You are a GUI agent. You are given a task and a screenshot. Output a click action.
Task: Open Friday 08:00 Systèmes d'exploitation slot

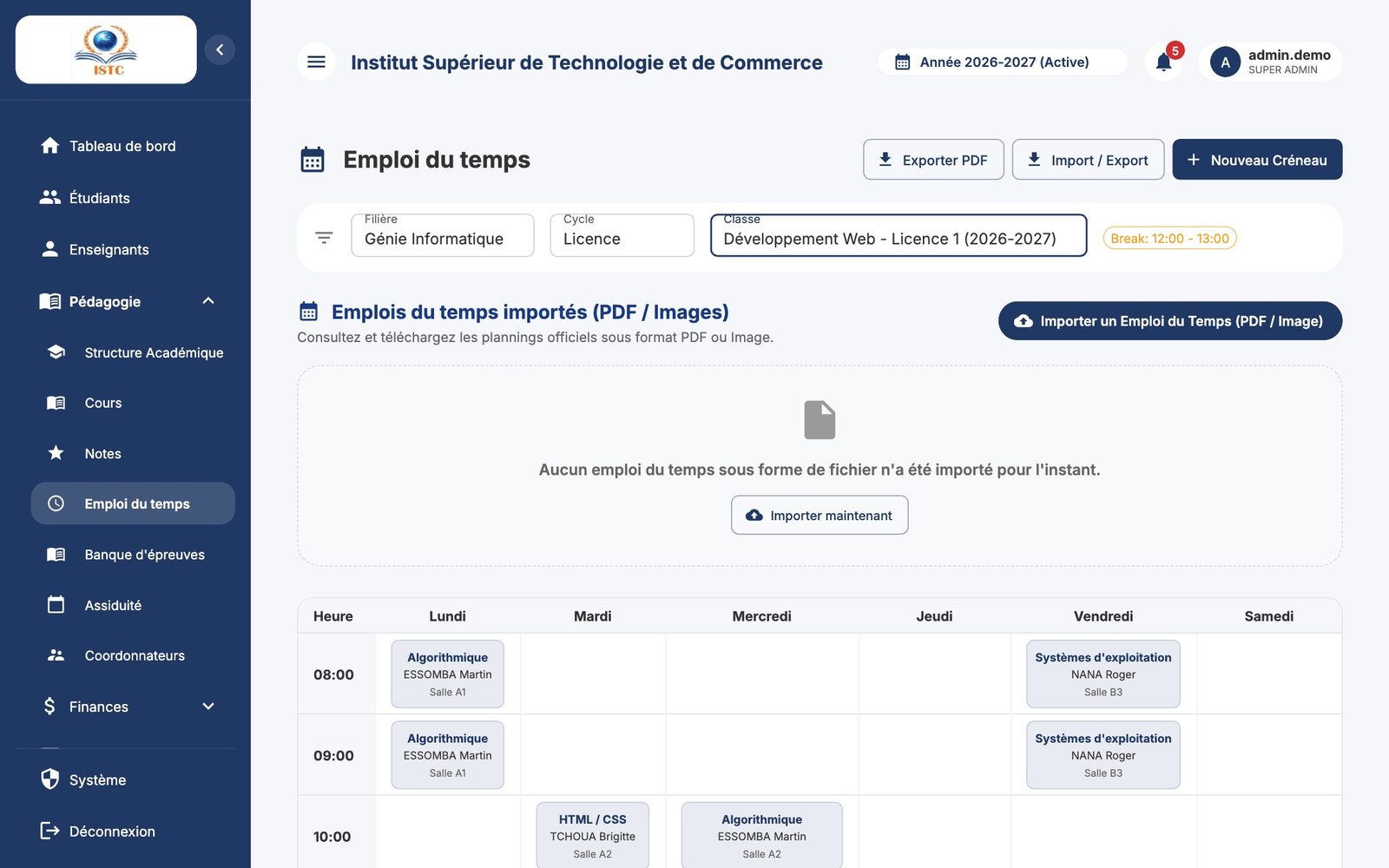pos(1103,674)
